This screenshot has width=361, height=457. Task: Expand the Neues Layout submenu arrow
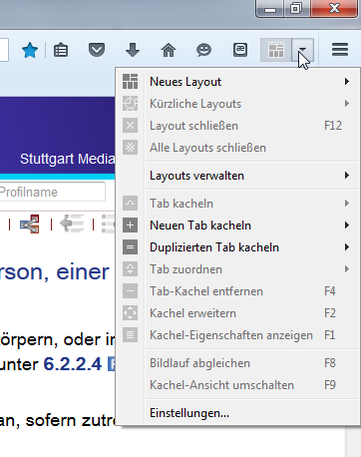pyautogui.click(x=347, y=82)
